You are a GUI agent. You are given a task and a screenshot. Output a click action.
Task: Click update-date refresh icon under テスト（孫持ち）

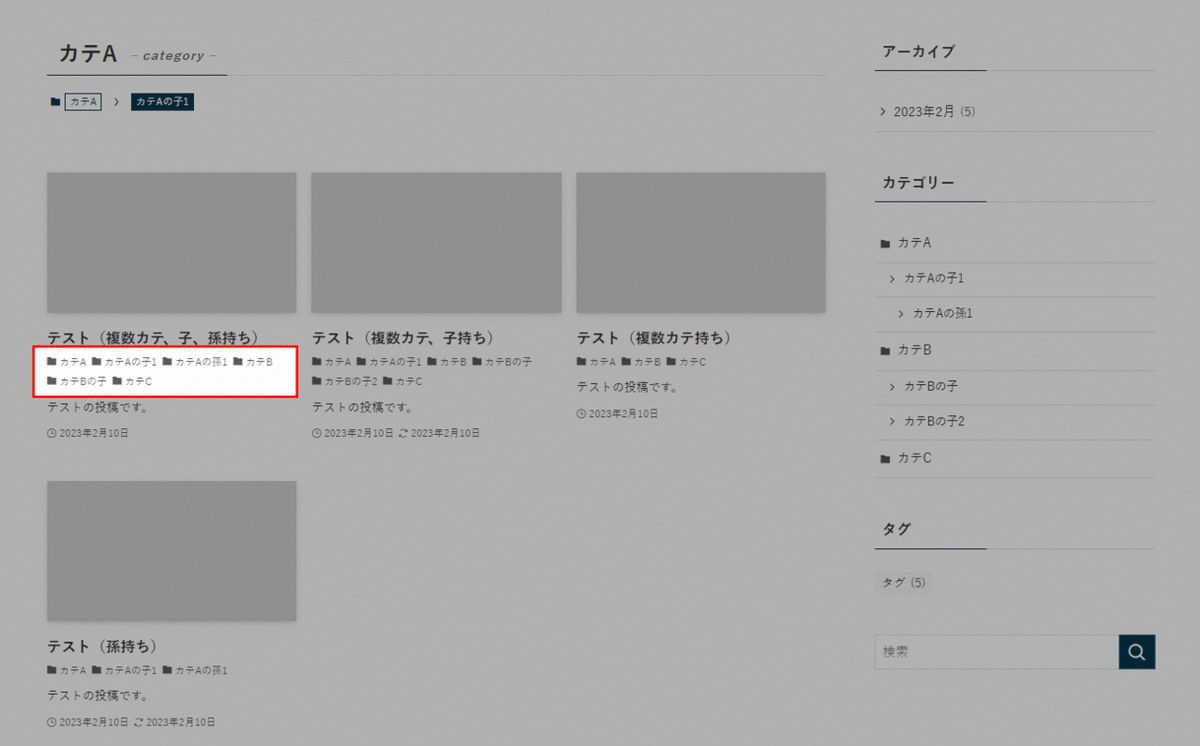pyautogui.click(x=138, y=722)
